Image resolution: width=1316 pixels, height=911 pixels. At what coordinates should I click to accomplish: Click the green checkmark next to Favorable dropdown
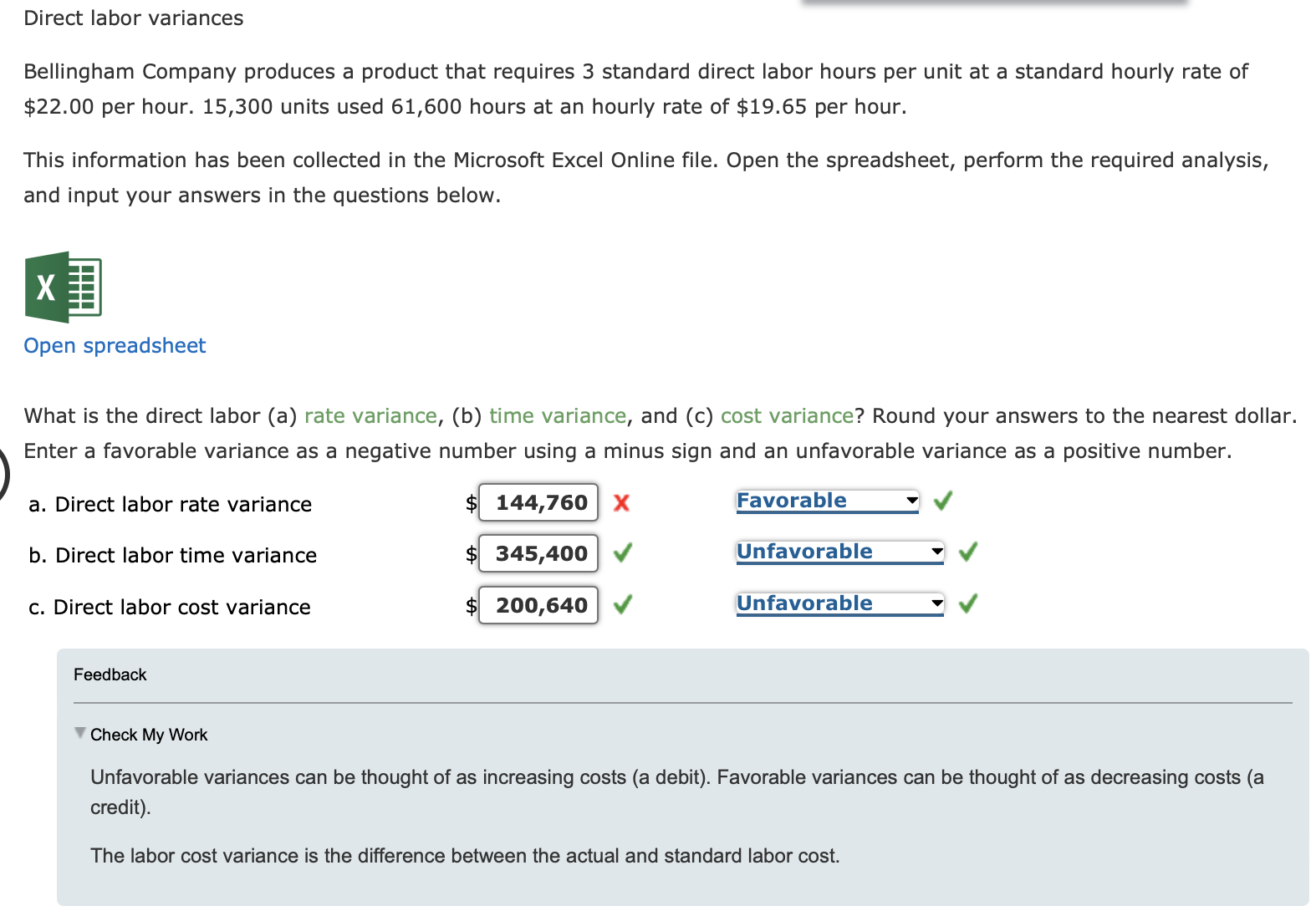click(x=943, y=501)
